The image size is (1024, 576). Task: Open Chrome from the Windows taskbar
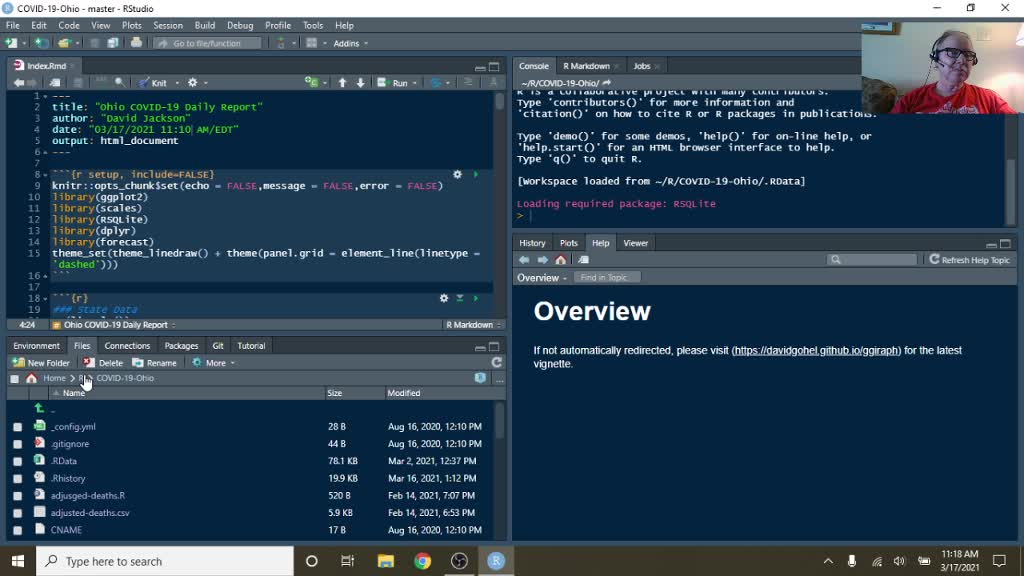coord(423,561)
